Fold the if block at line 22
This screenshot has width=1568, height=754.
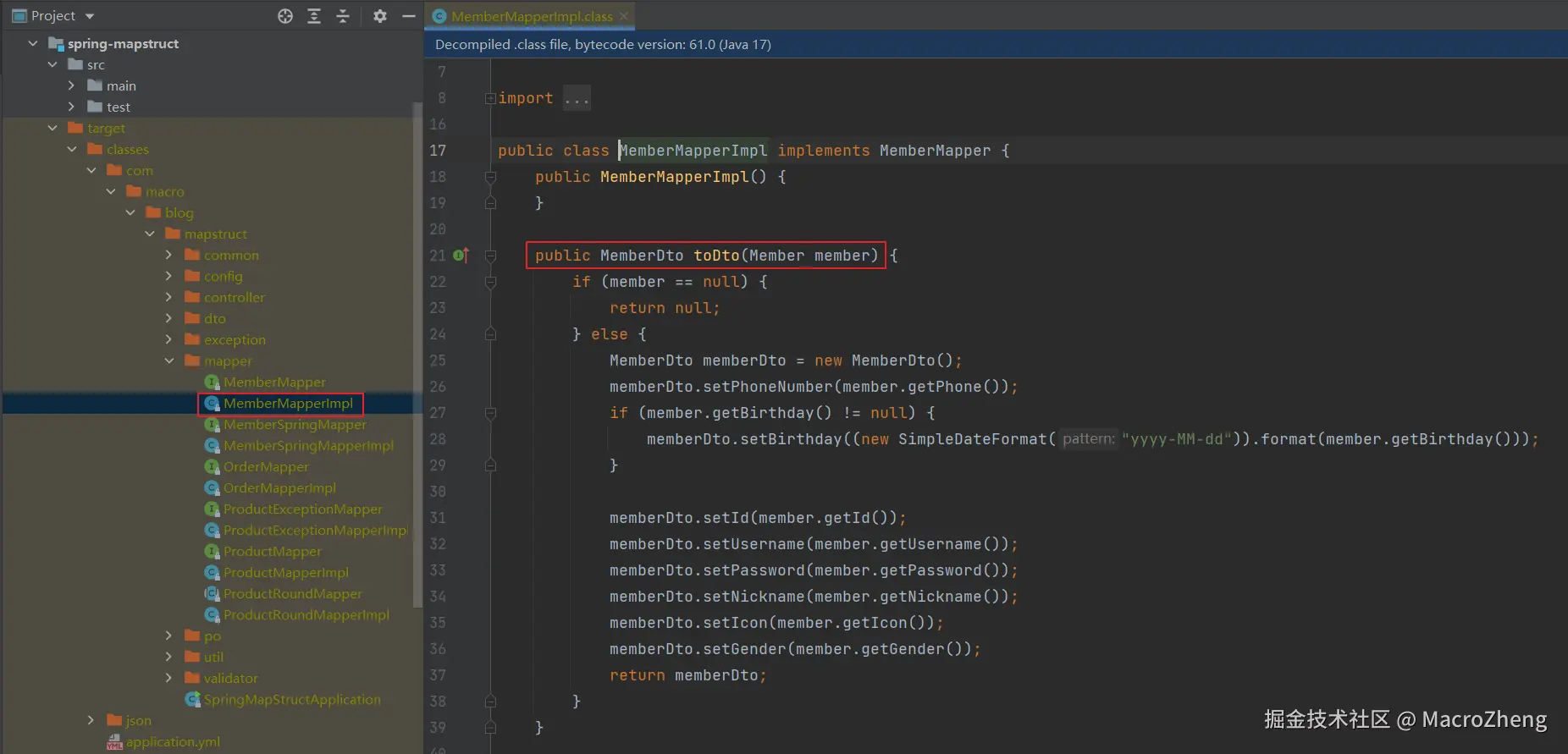point(490,282)
